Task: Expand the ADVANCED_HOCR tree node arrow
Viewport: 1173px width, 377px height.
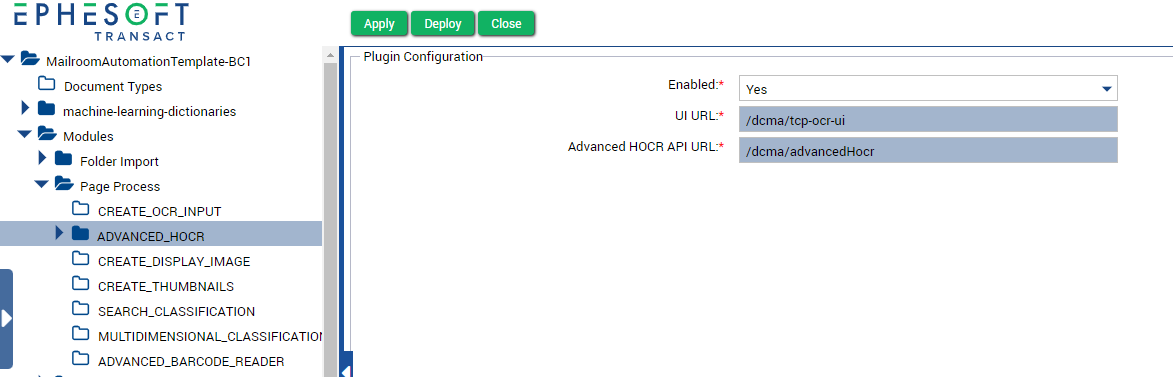Action: [x=60, y=234]
